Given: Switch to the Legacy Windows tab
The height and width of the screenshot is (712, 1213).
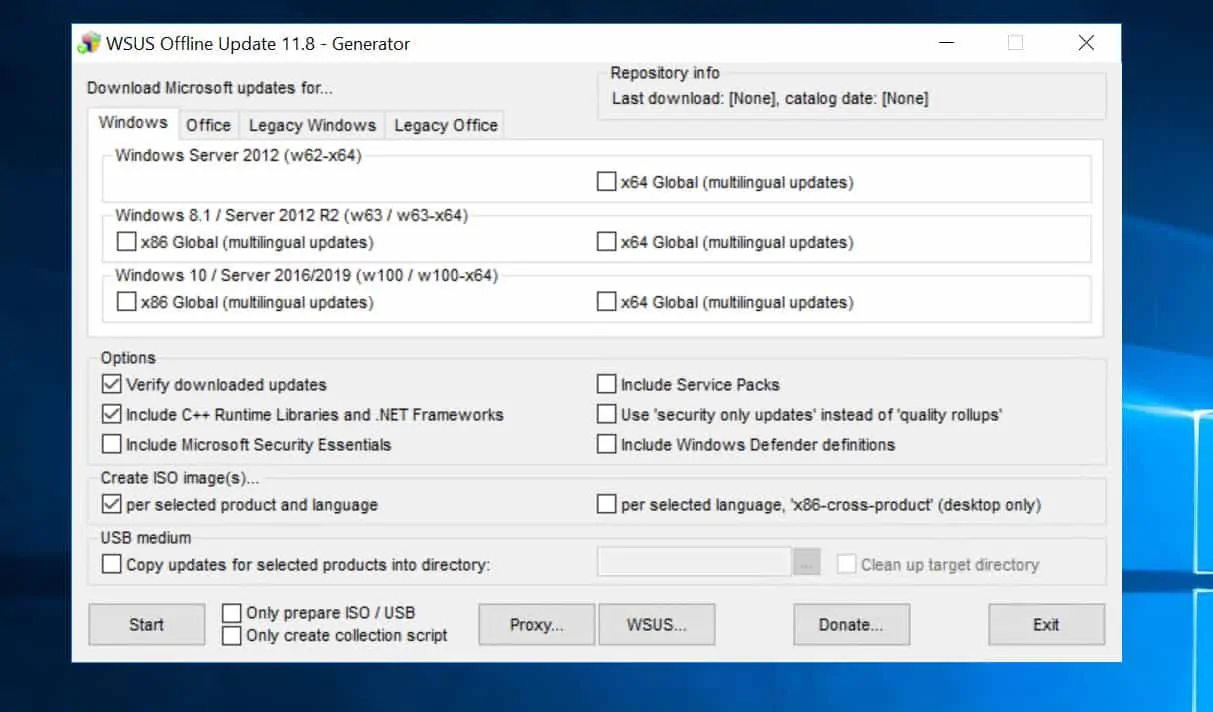Looking at the screenshot, I should (312, 124).
